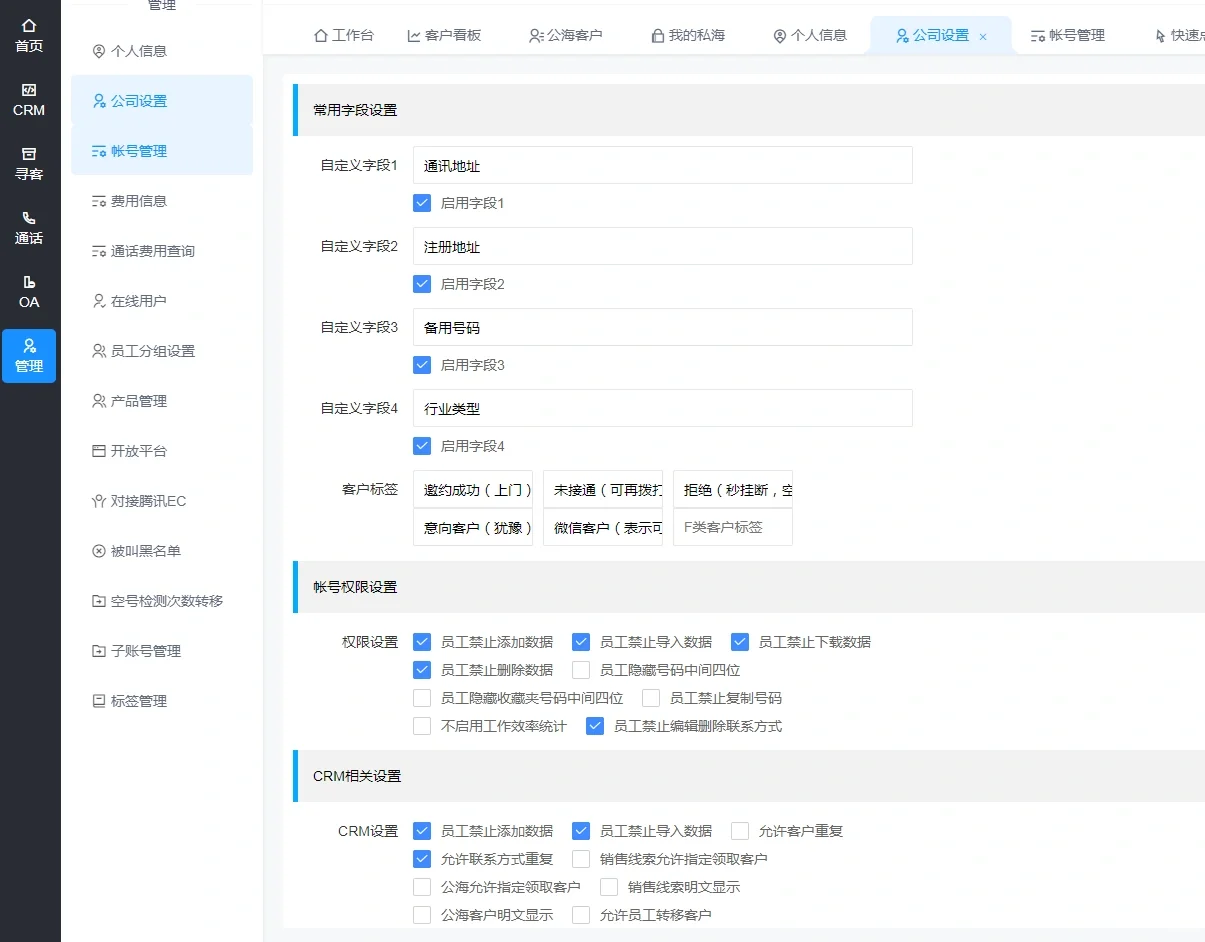Image resolution: width=1205 pixels, height=942 pixels.
Task: Edit the 自定义字段2 field 注册地址
Action: 663,246
